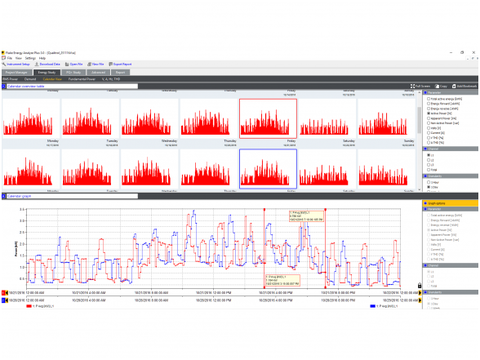
Task: Enable Apparent Power in the upper parameter list
Action: (429, 118)
